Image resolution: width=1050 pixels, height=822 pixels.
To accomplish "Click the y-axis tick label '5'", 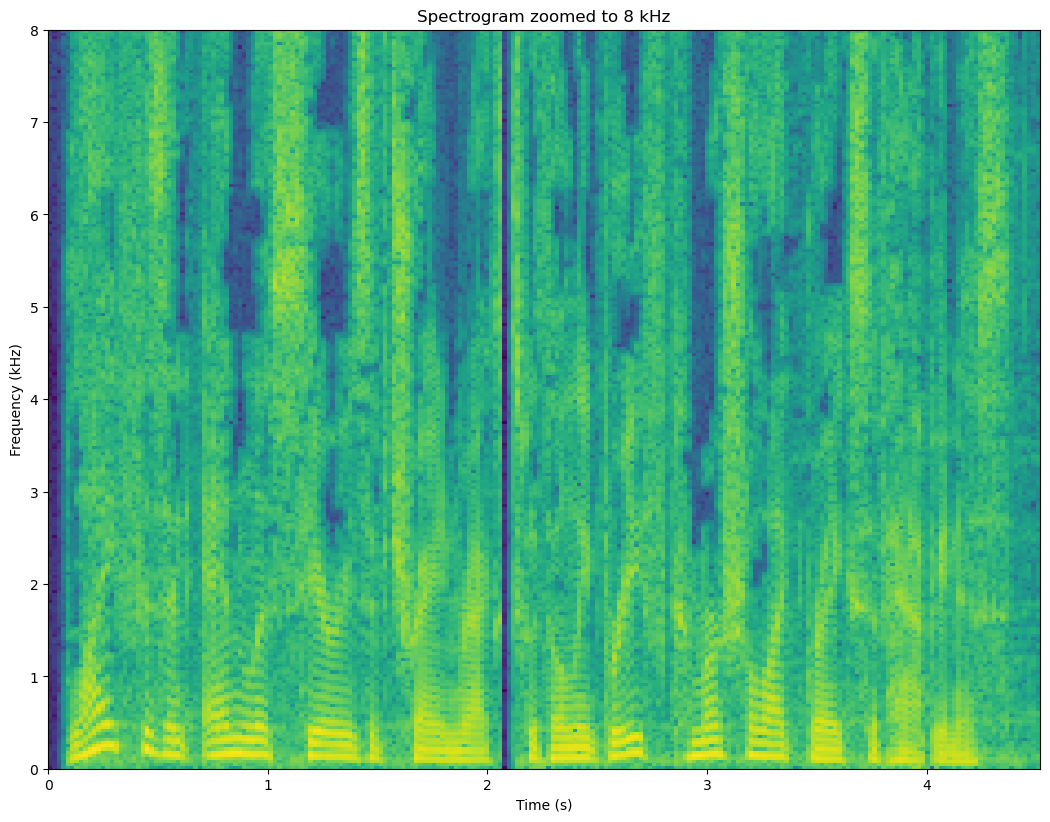I will (35, 308).
